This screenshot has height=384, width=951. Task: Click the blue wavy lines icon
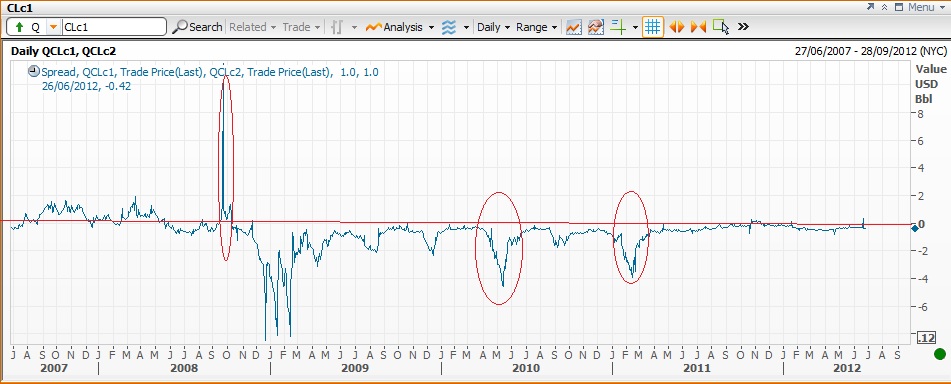click(x=449, y=27)
